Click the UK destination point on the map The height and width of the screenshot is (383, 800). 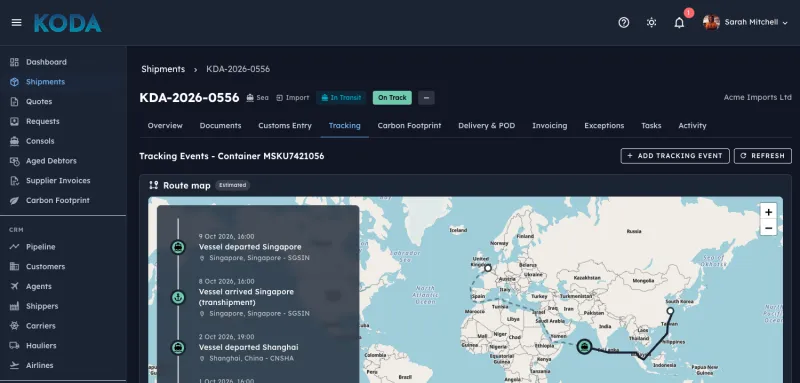click(x=488, y=268)
